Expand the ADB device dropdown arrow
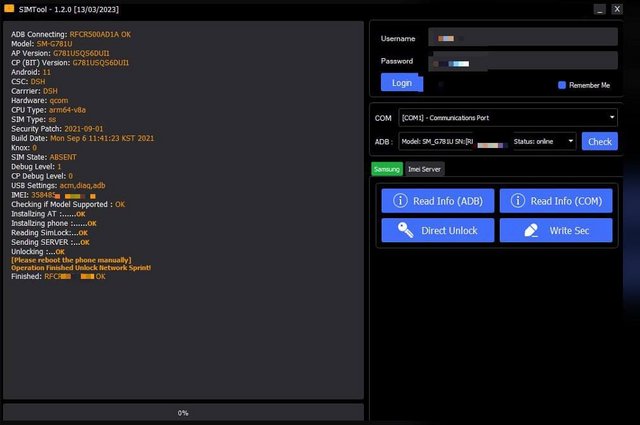640x425 pixels. tap(571, 141)
